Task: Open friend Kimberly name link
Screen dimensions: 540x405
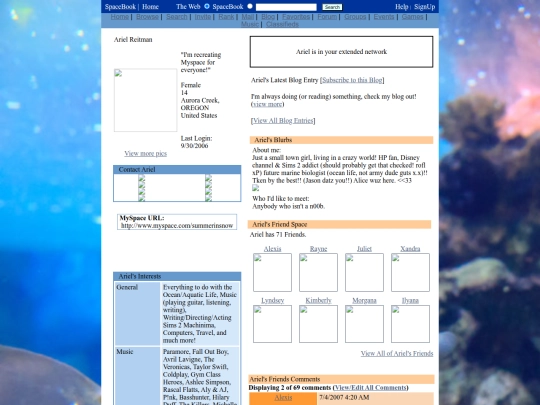Action: (318, 300)
